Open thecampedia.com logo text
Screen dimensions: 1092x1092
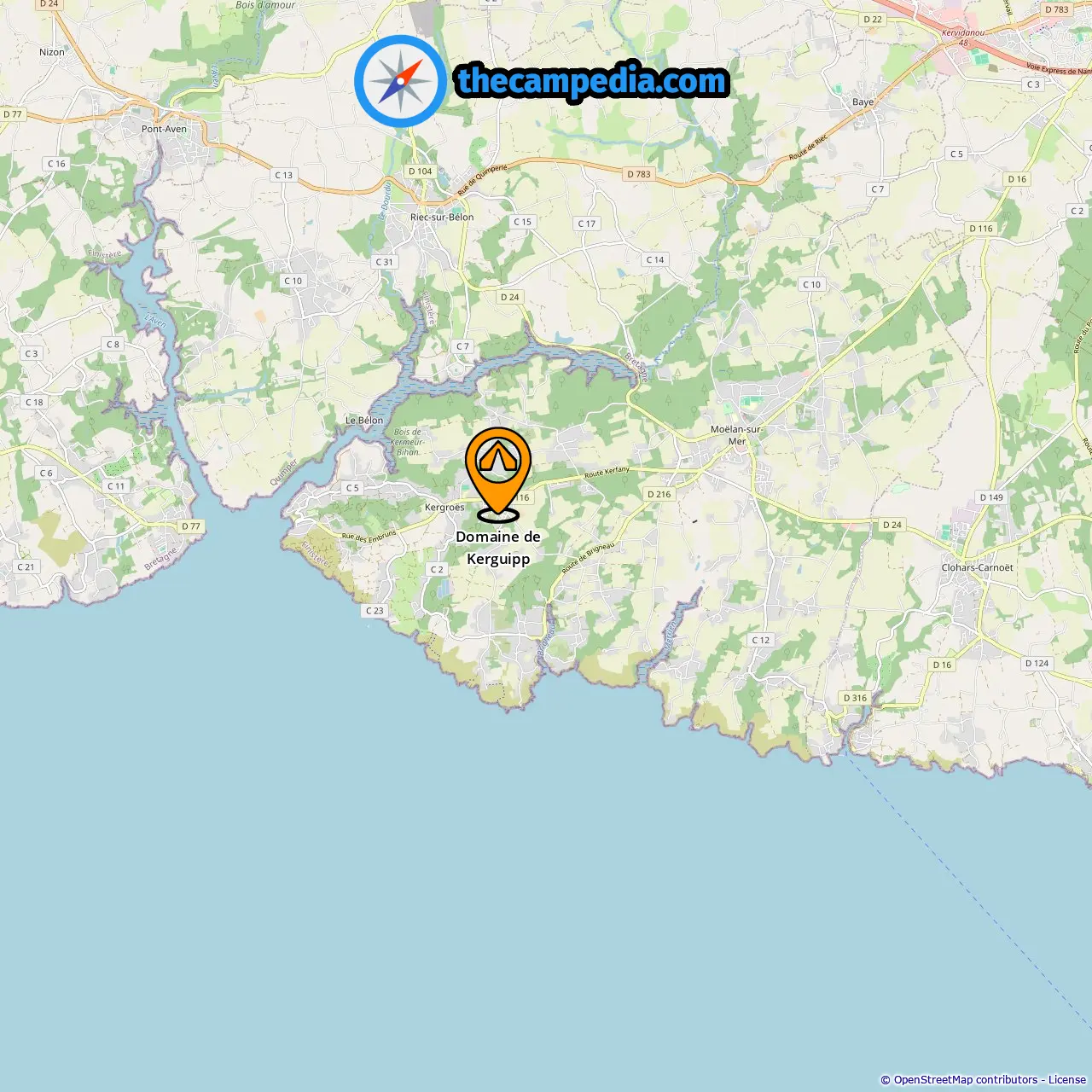click(593, 82)
